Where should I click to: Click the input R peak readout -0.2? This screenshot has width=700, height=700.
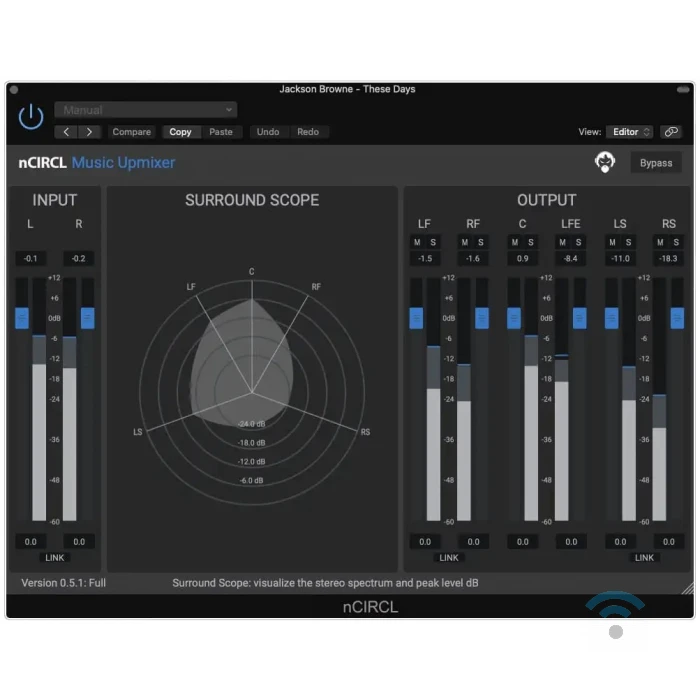click(79, 258)
